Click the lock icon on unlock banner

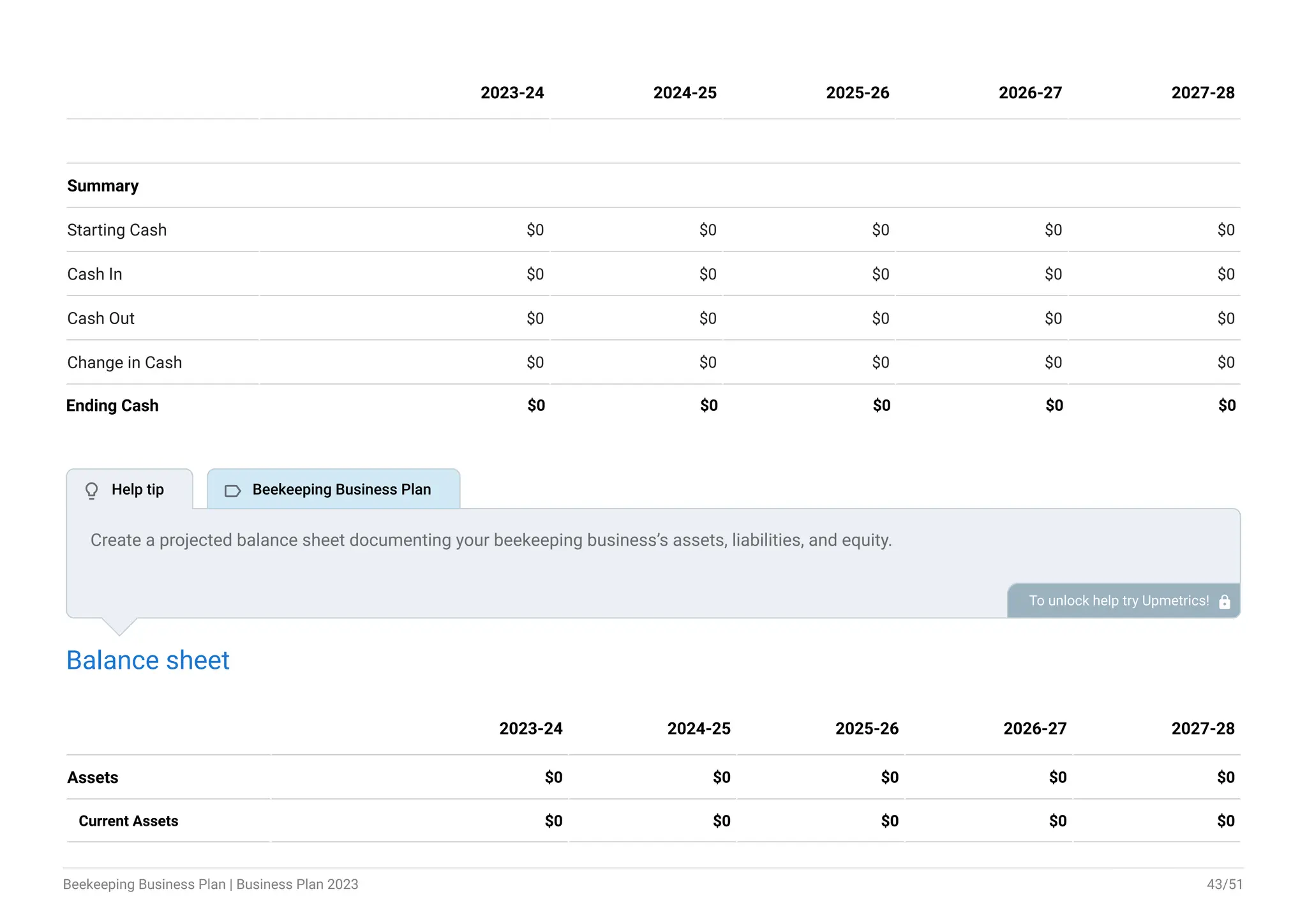point(1224,602)
